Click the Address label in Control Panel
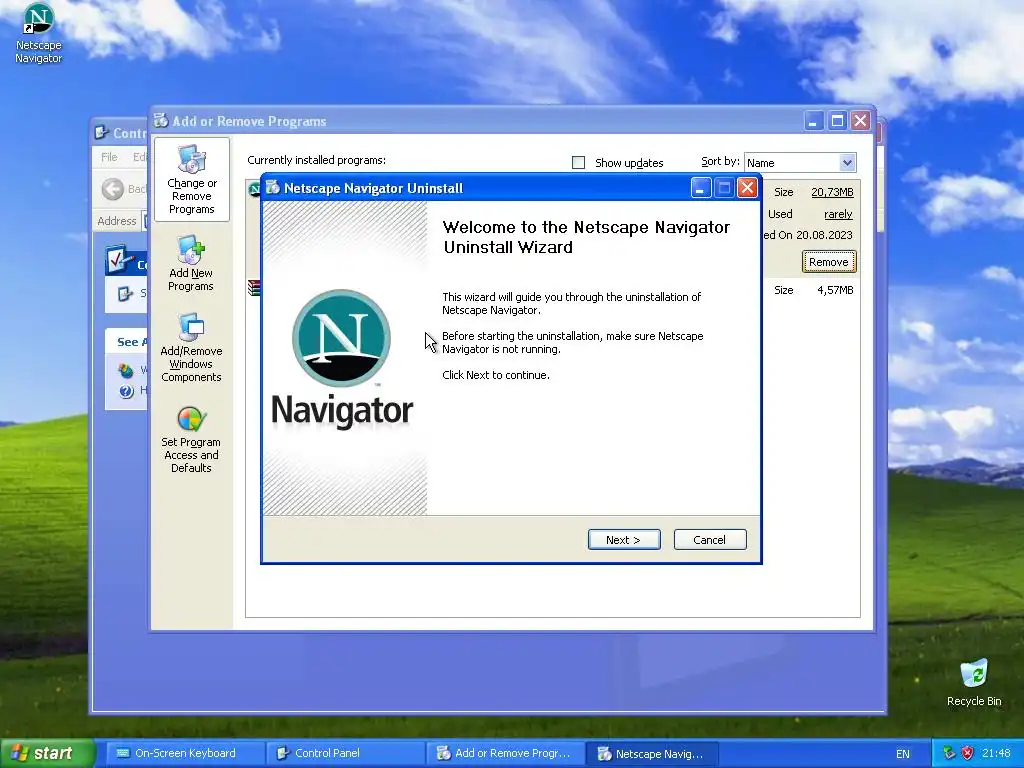The height and width of the screenshot is (768, 1024). click(117, 221)
